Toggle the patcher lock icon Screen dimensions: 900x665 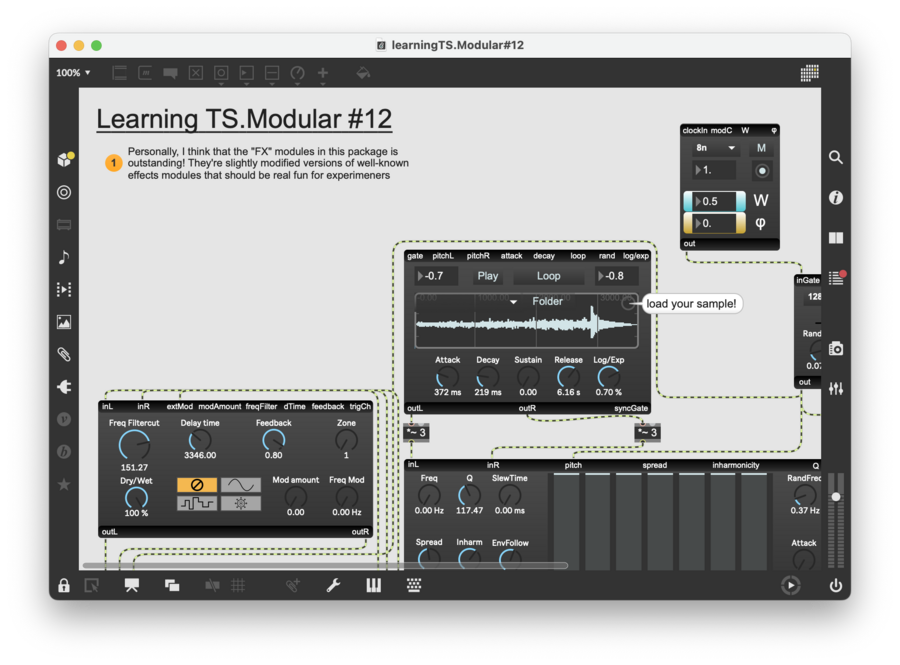click(x=64, y=586)
